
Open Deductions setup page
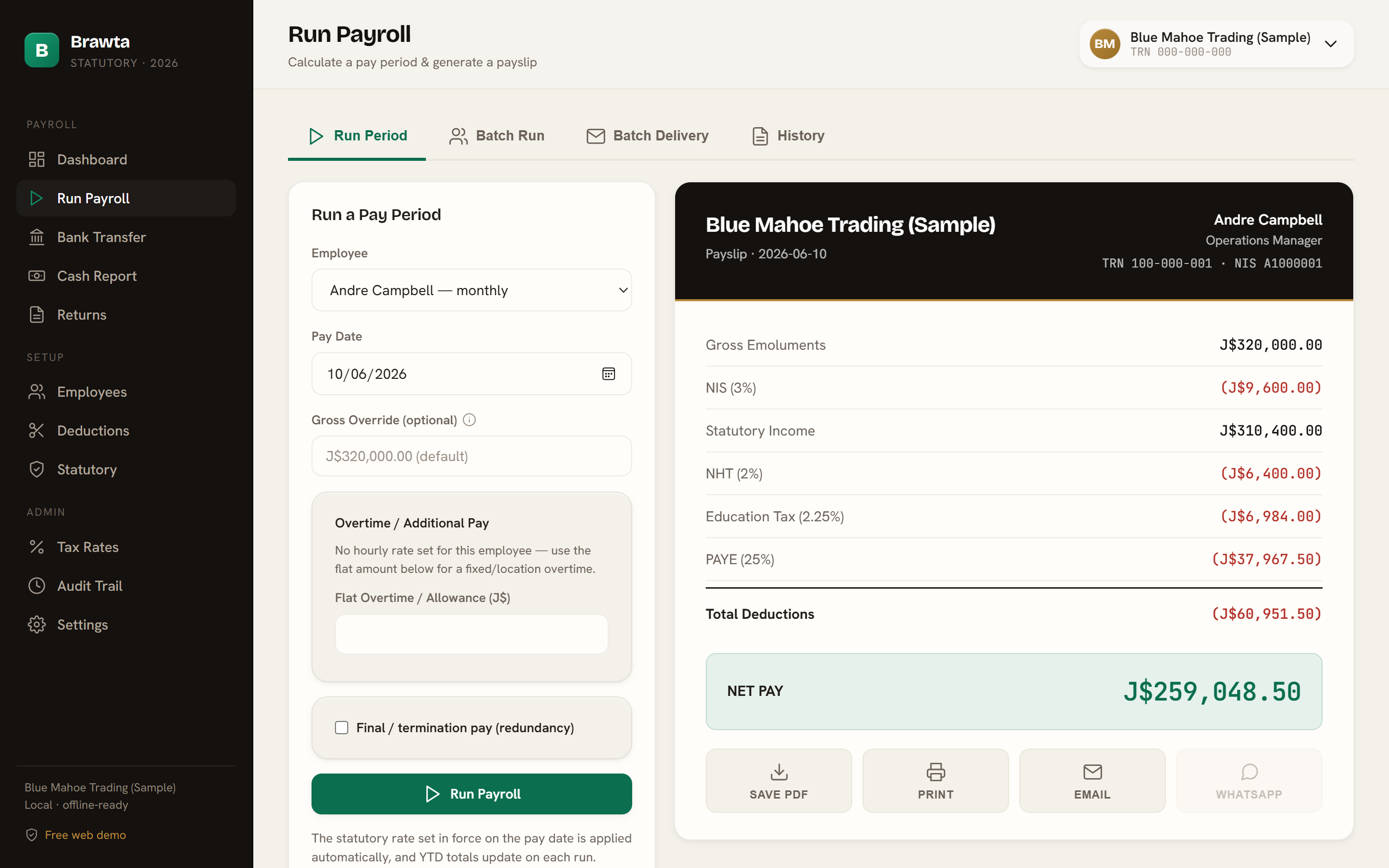126,430
